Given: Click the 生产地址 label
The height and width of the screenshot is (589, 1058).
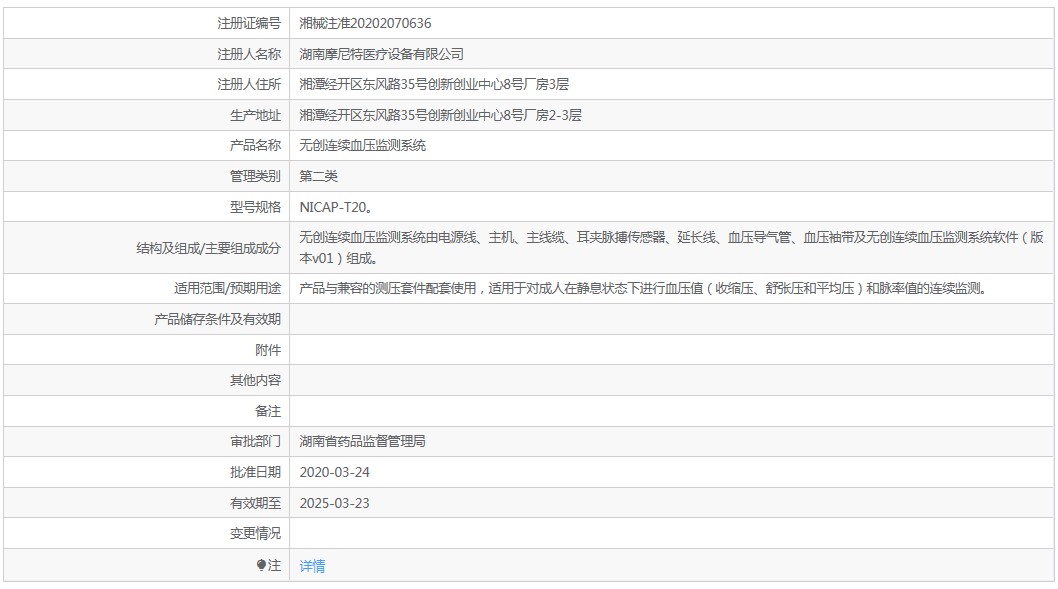Looking at the screenshot, I should [x=255, y=115].
